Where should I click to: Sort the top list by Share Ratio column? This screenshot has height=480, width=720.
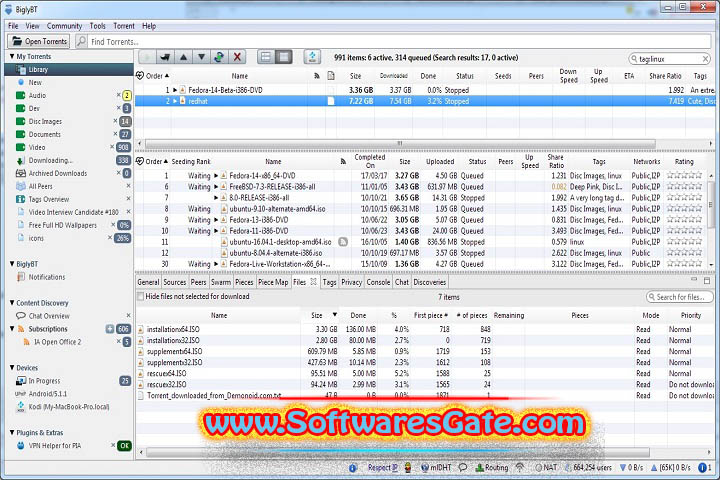tap(665, 76)
